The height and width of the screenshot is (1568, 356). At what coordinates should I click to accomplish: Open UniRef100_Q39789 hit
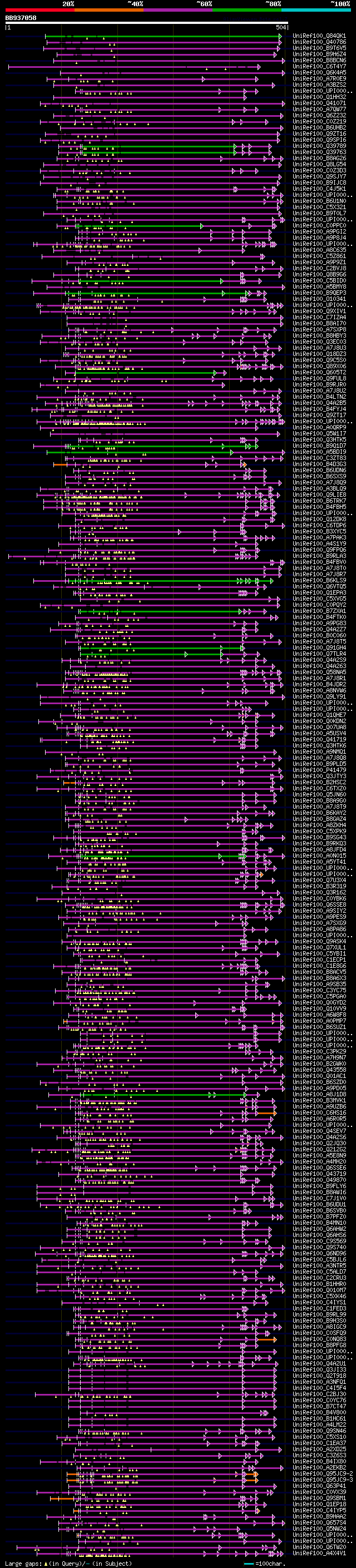coord(319,146)
